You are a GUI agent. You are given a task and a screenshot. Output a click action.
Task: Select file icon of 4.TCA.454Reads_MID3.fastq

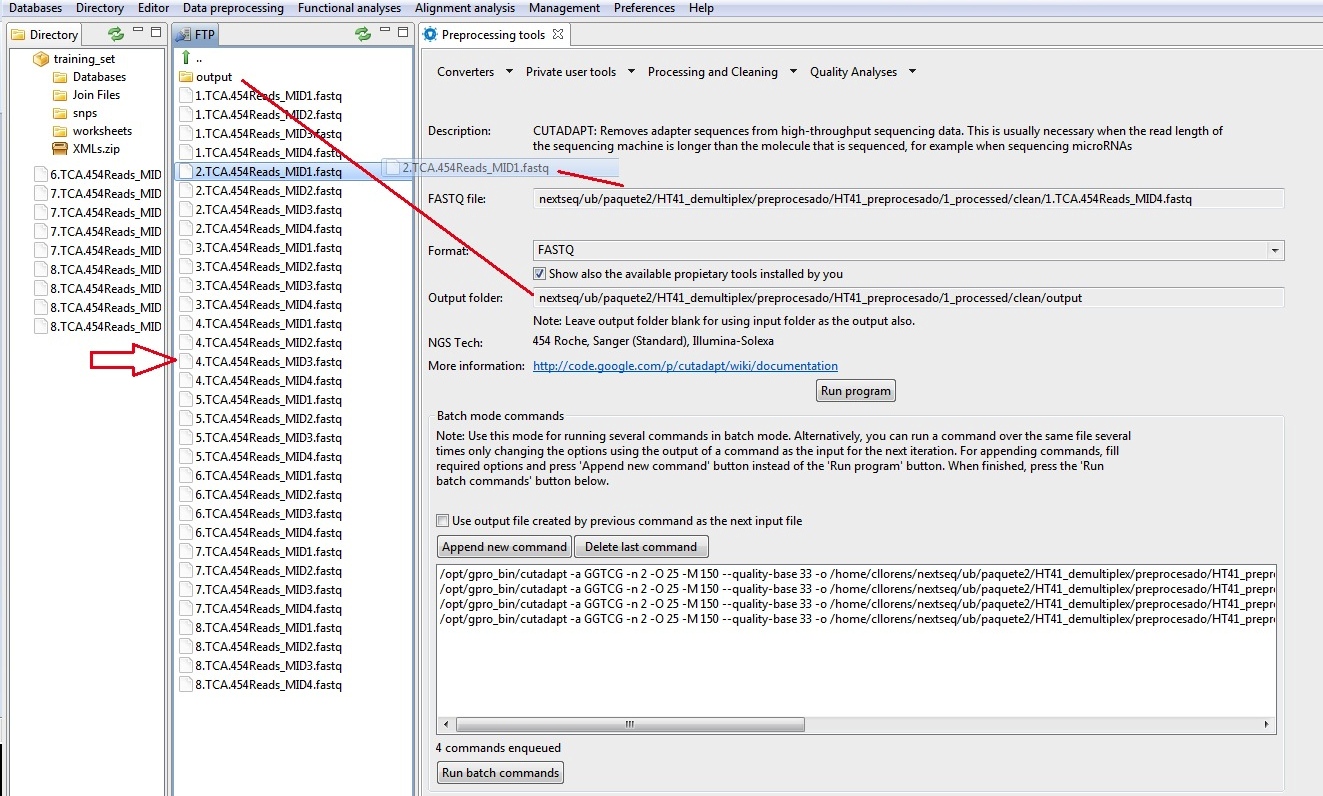(185, 362)
